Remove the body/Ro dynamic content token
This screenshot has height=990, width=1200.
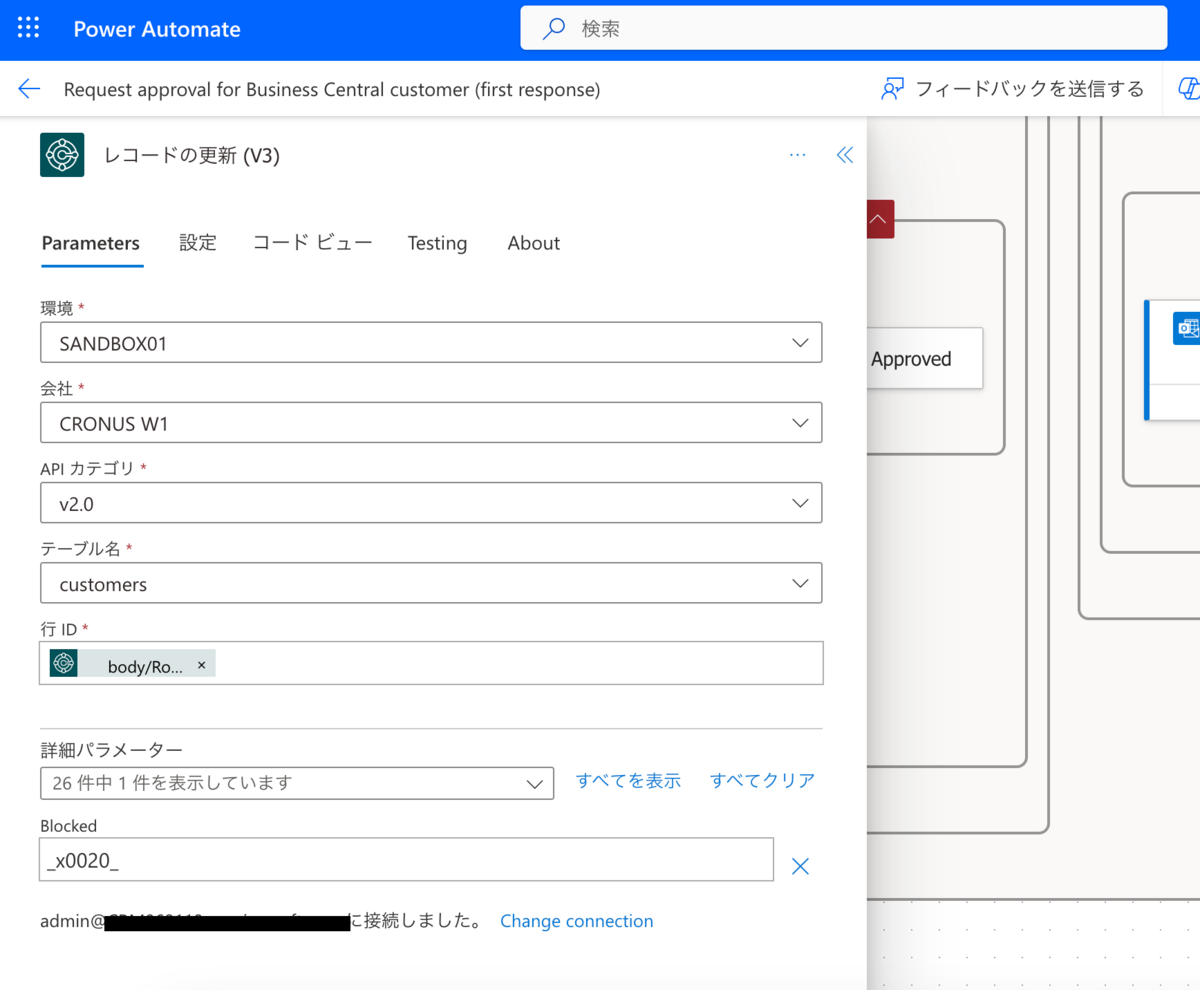pos(201,663)
